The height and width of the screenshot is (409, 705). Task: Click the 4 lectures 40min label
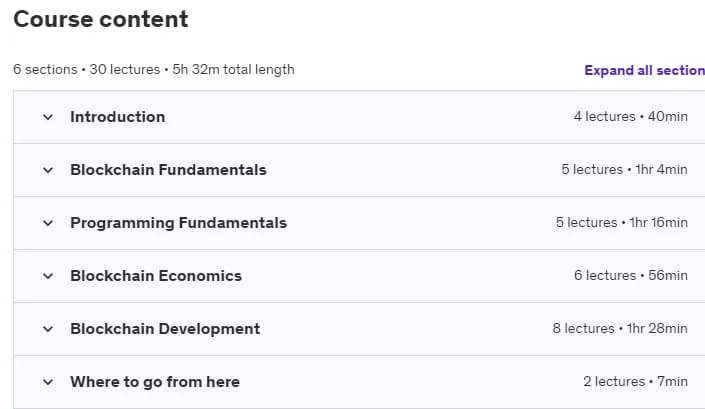tap(630, 116)
